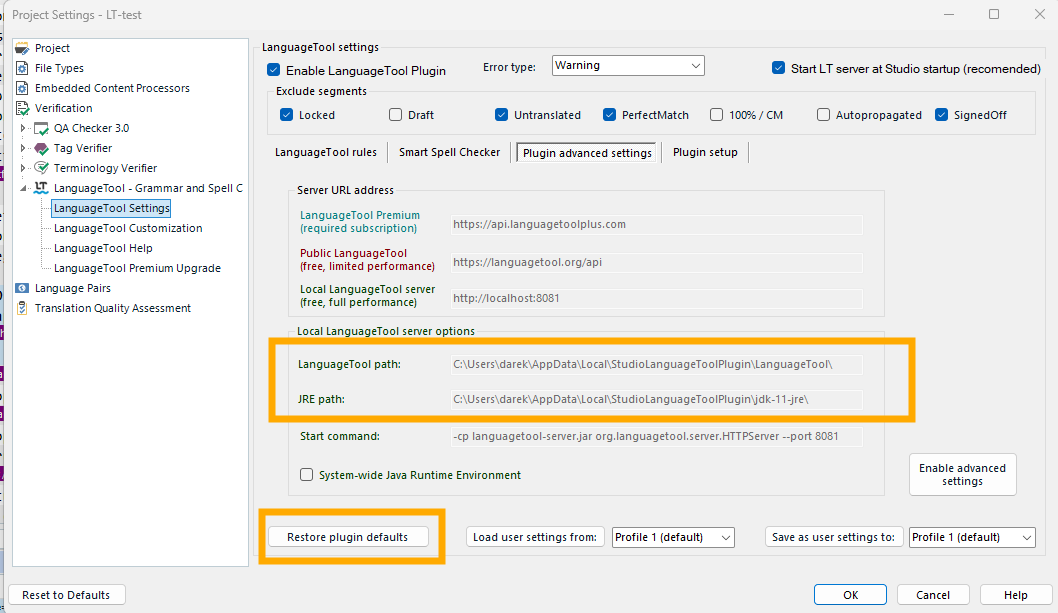This screenshot has width=1058, height=613.
Task: Open the Plugin setup tab
Action: pos(705,153)
